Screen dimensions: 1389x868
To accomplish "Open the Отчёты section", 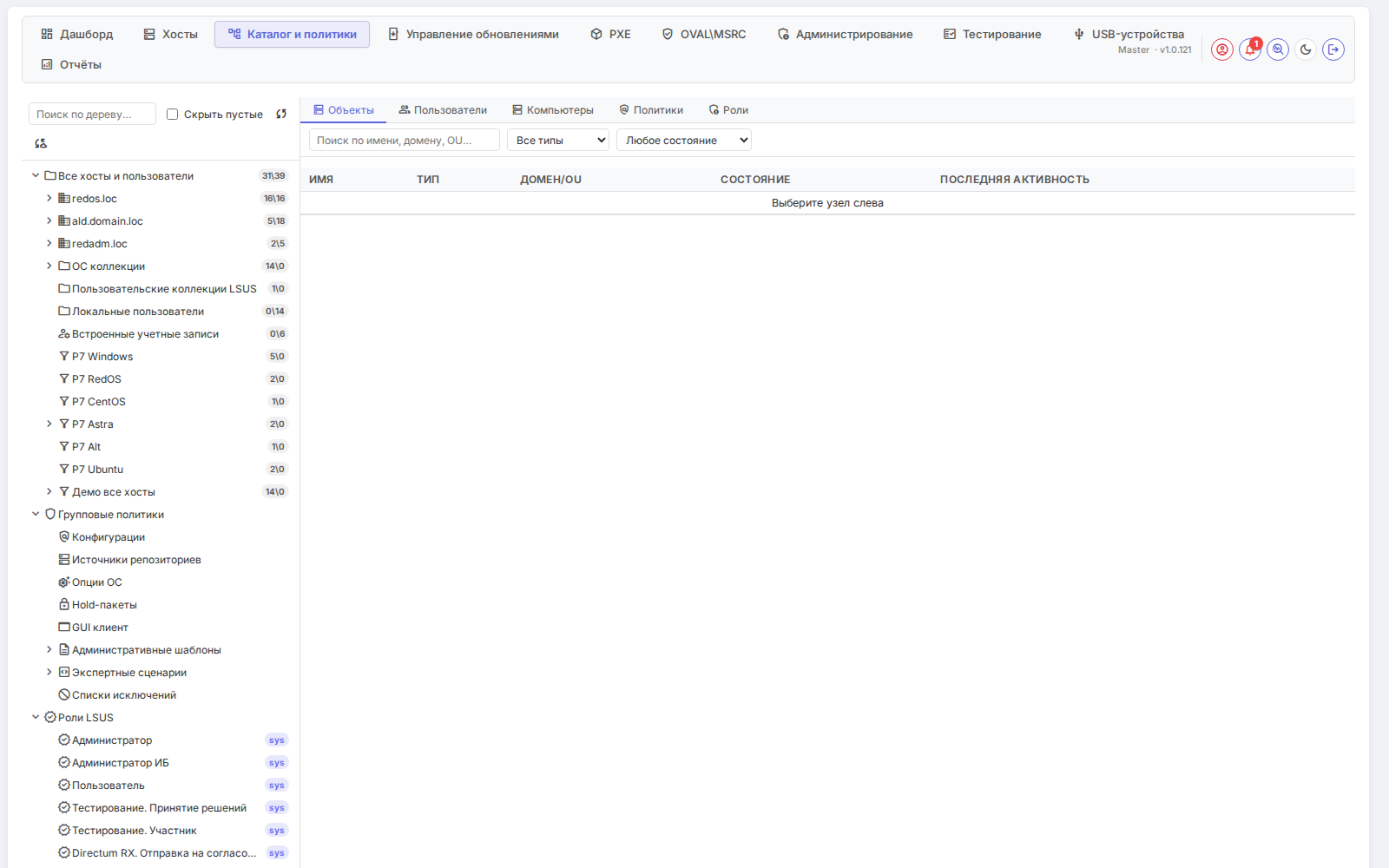I will tap(71, 64).
